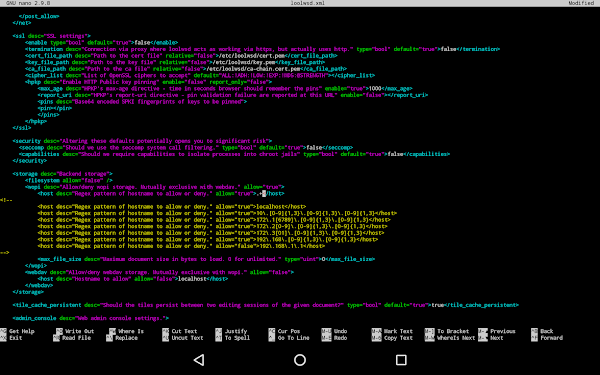Click the tile_cache_persistent line
The width and height of the screenshot is (600, 375).
pyautogui.click(x=265, y=305)
